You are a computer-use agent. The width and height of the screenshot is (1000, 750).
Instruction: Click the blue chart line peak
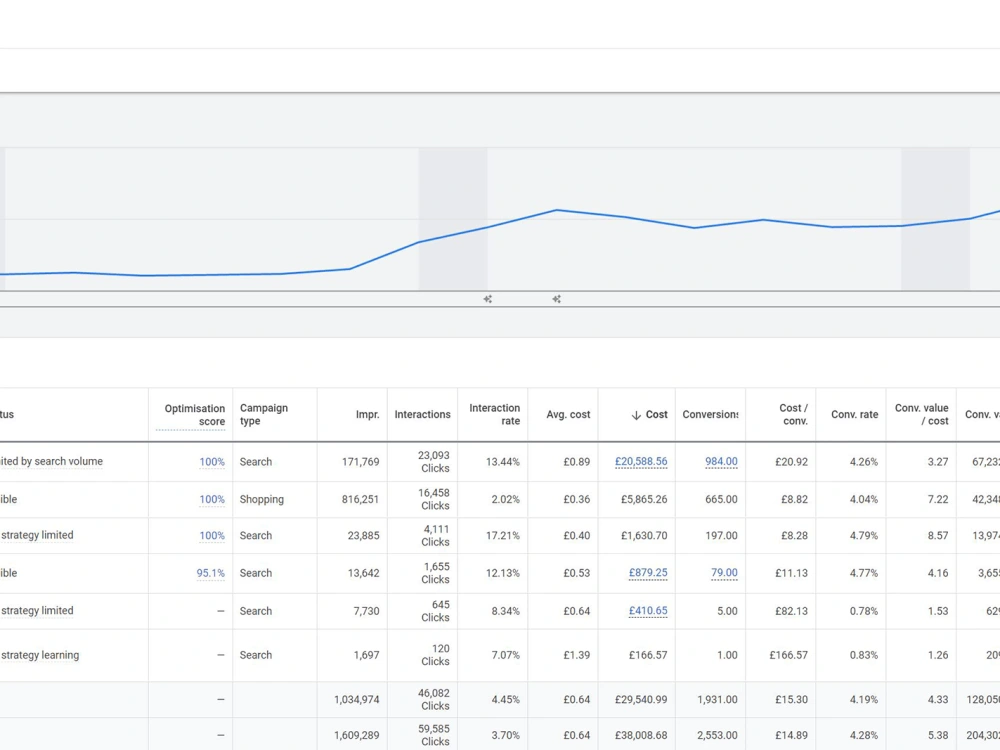[x=556, y=210]
